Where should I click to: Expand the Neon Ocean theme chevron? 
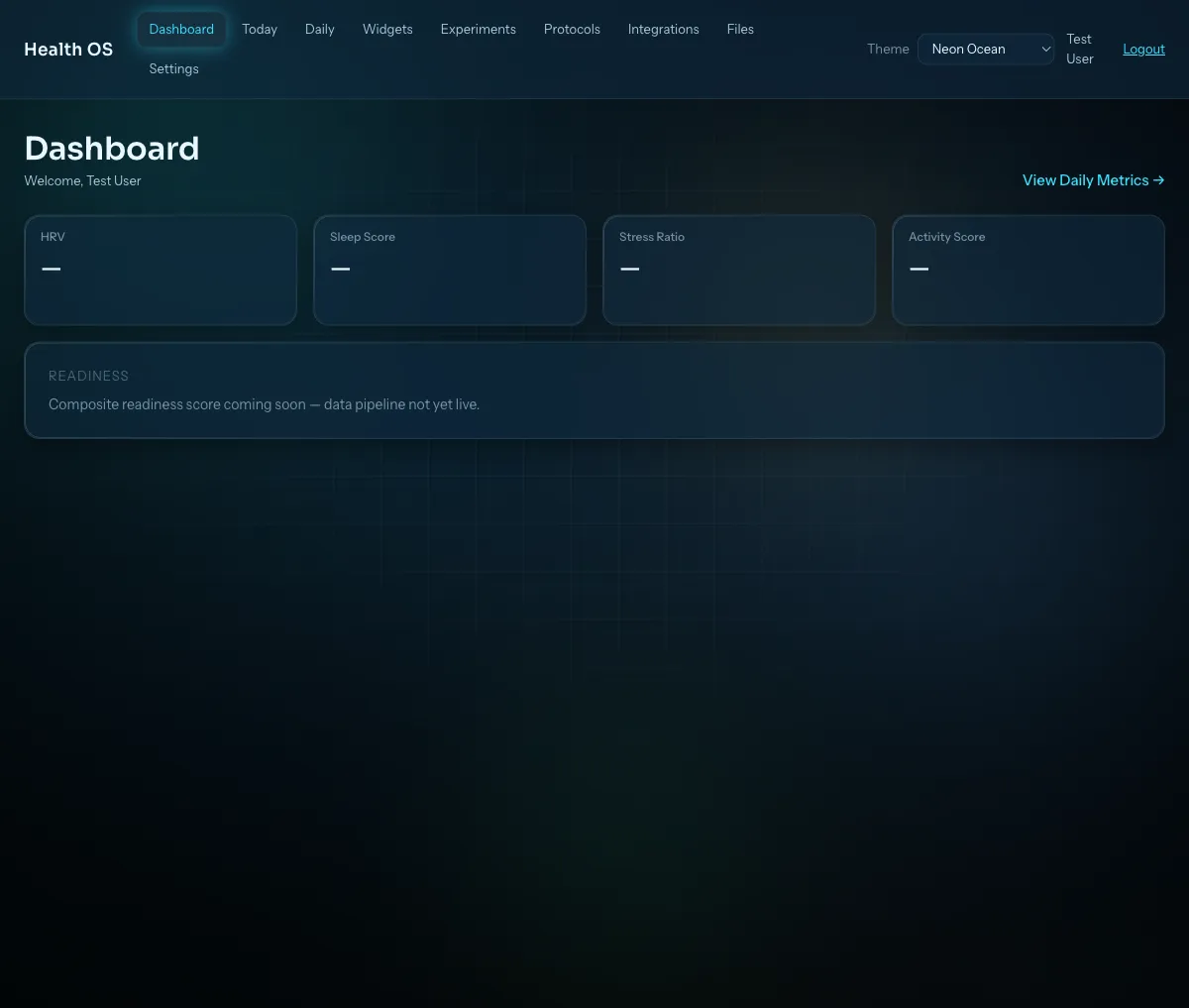point(1045,49)
